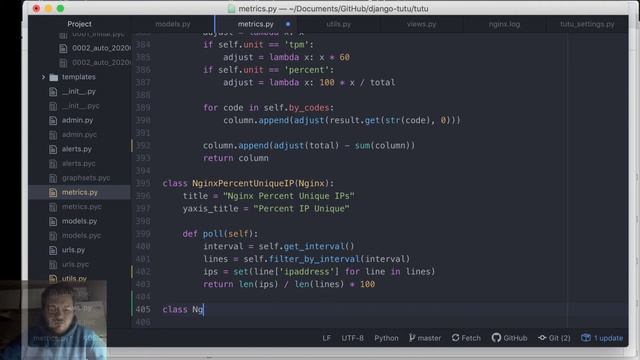Click the 'return column' line
This screenshot has width=640, height=360.
click(236, 158)
